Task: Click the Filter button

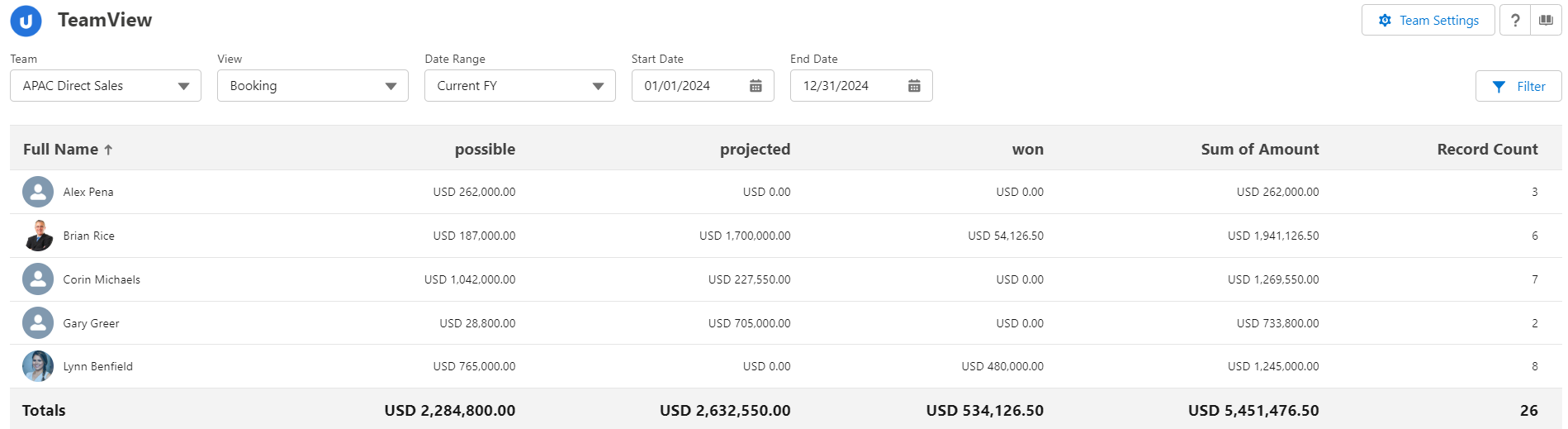Action: (x=1518, y=86)
